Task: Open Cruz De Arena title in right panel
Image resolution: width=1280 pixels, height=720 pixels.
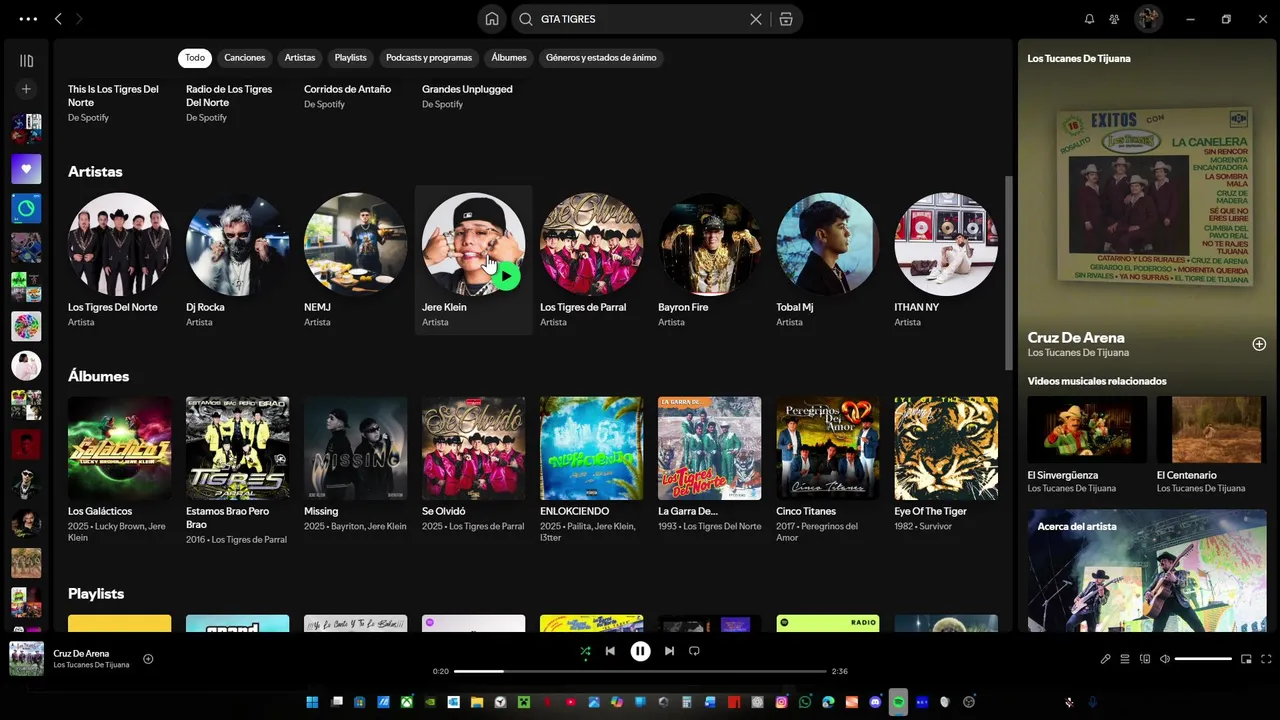Action: 1076,338
